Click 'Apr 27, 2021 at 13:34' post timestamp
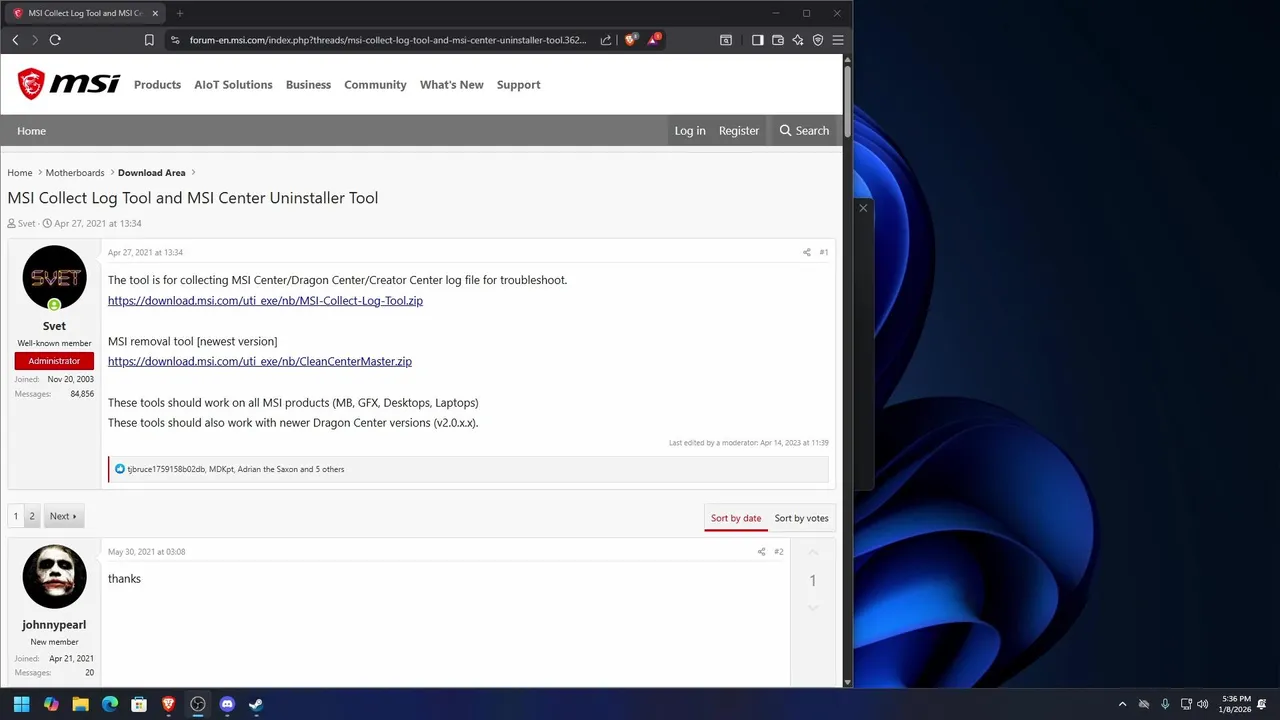 tap(145, 252)
